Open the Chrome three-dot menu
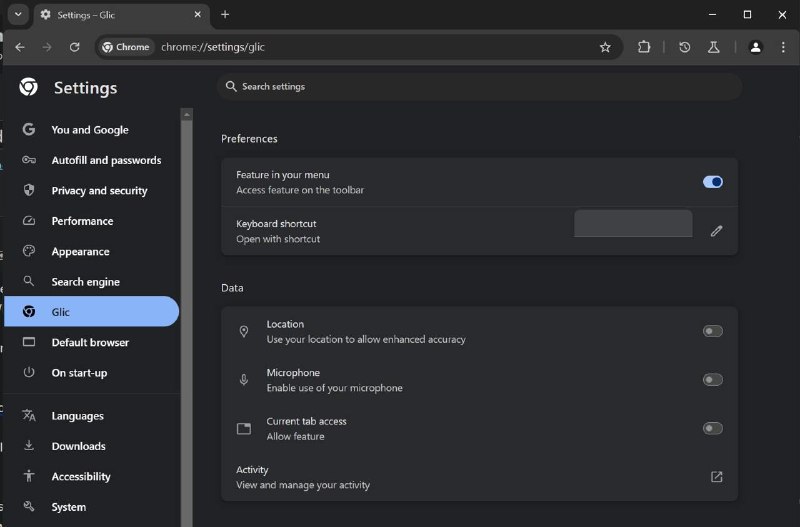This screenshot has width=800, height=527. pyautogui.click(x=783, y=47)
